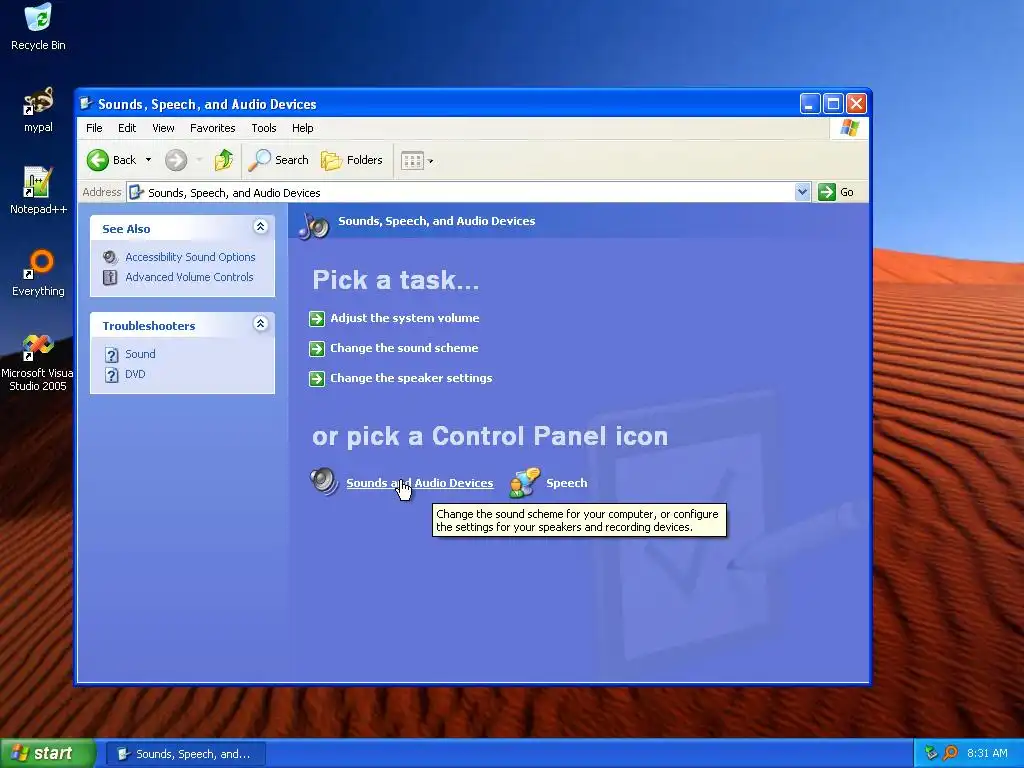Screen dimensions: 1024x768
Task: Open the Speech control panel link
Action: 566,483
